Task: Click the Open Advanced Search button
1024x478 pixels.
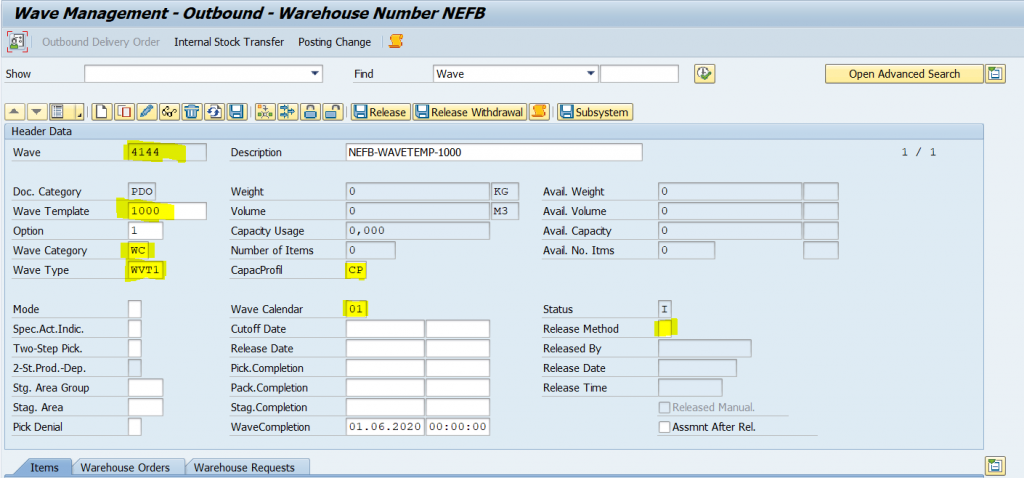Action: 904,74
